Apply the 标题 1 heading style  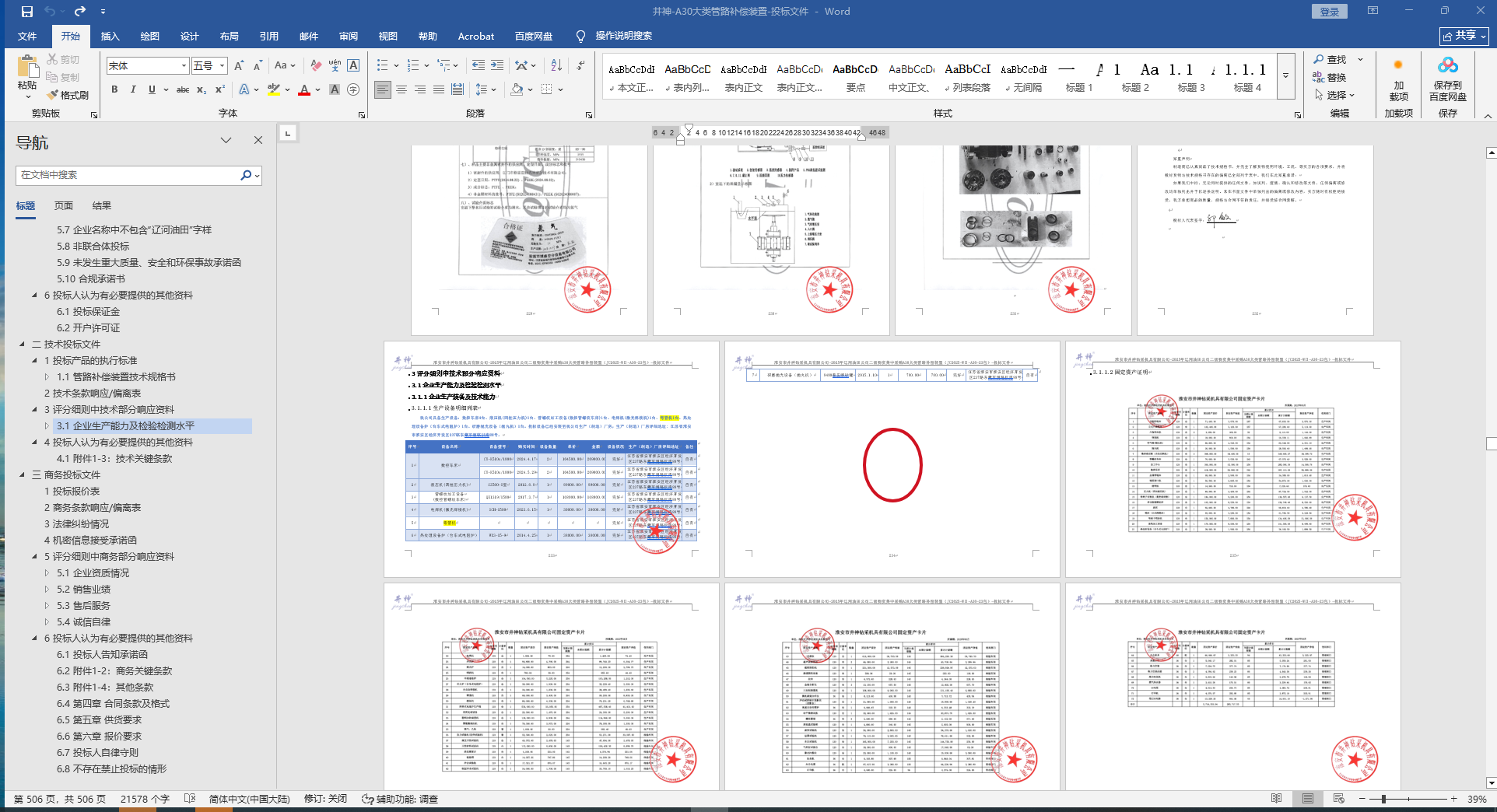click(x=1079, y=75)
